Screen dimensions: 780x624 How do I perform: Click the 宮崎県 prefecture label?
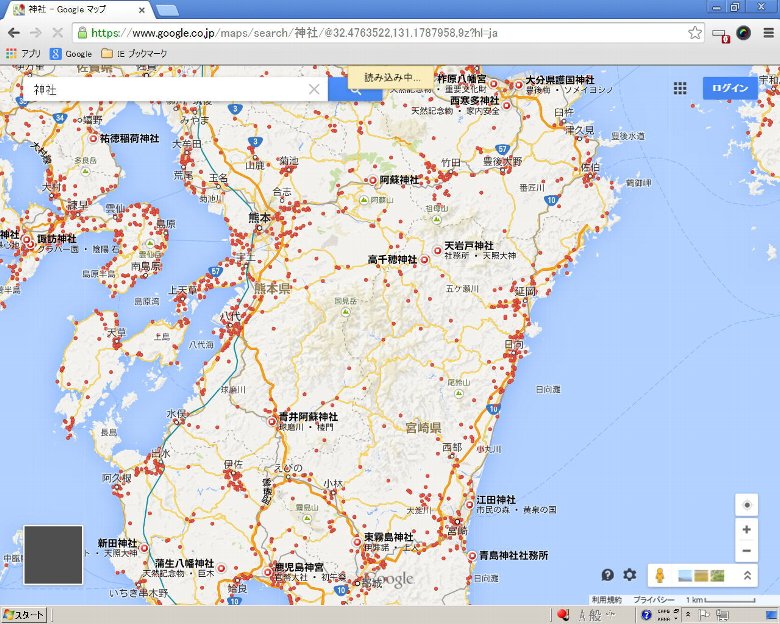(x=423, y=427)
